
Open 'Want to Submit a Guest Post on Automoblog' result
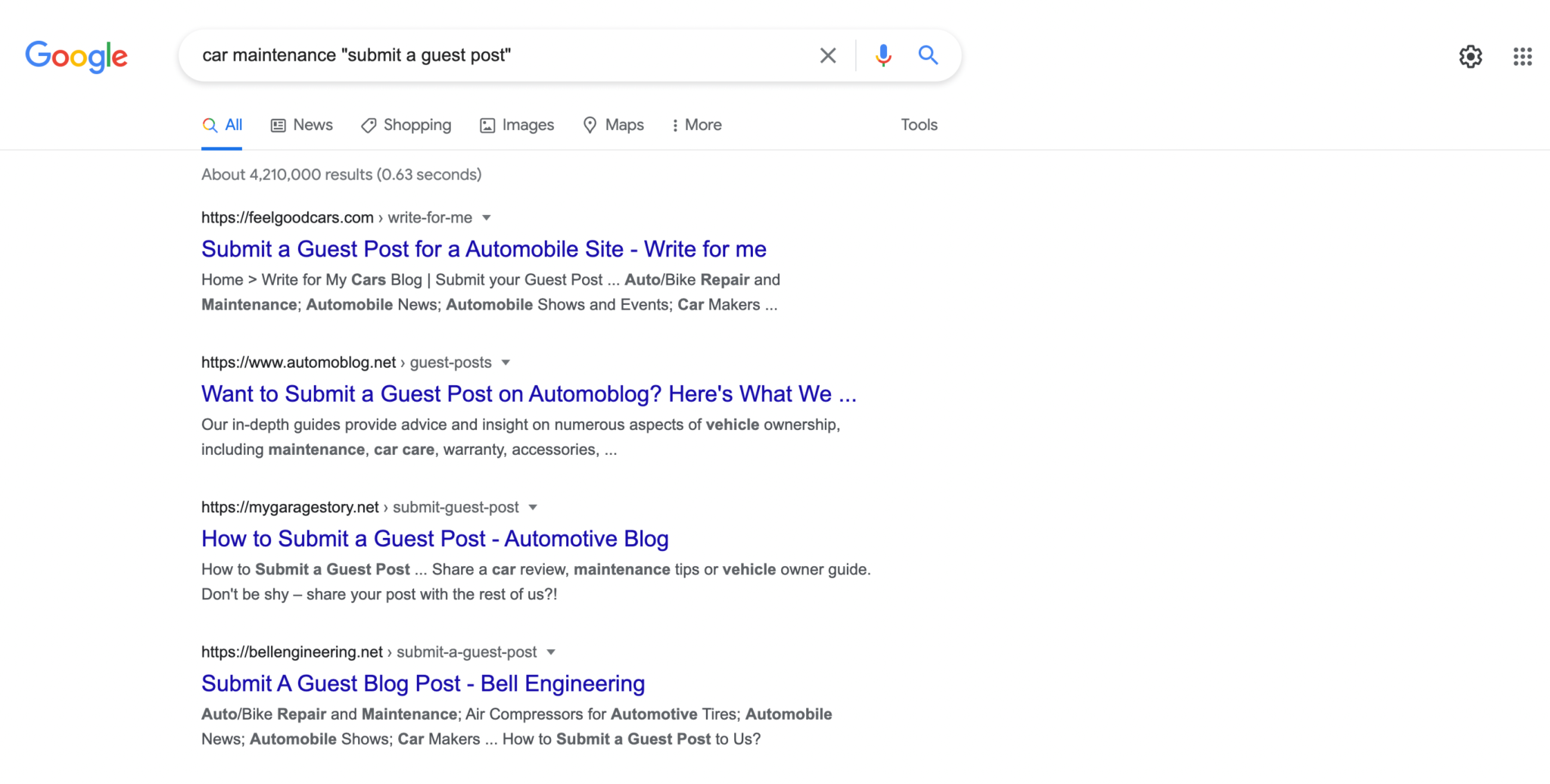coord(528,394)
